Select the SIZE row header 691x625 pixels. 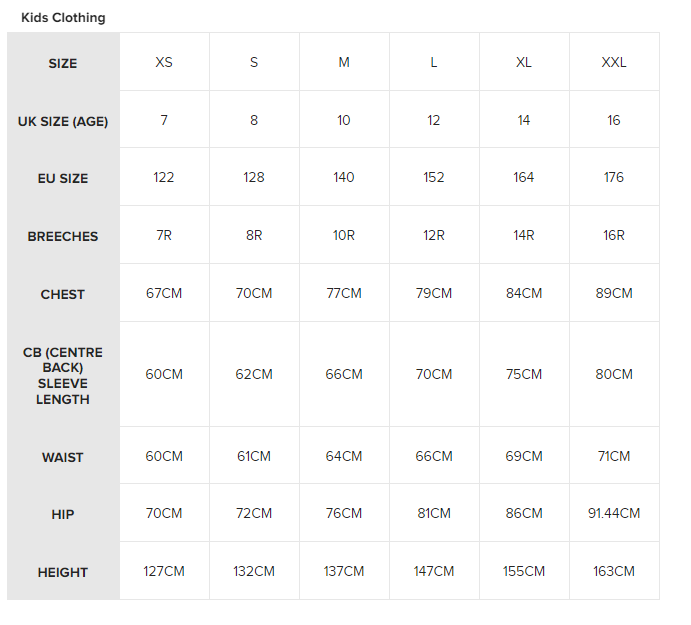coord(63,63)
